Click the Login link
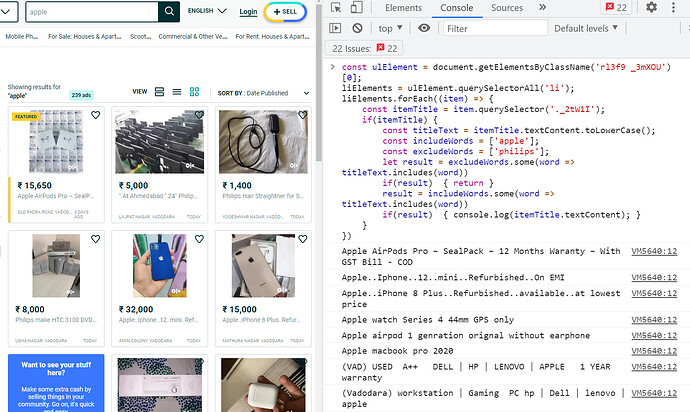The image size is (690, 412). tap(248, 12)
